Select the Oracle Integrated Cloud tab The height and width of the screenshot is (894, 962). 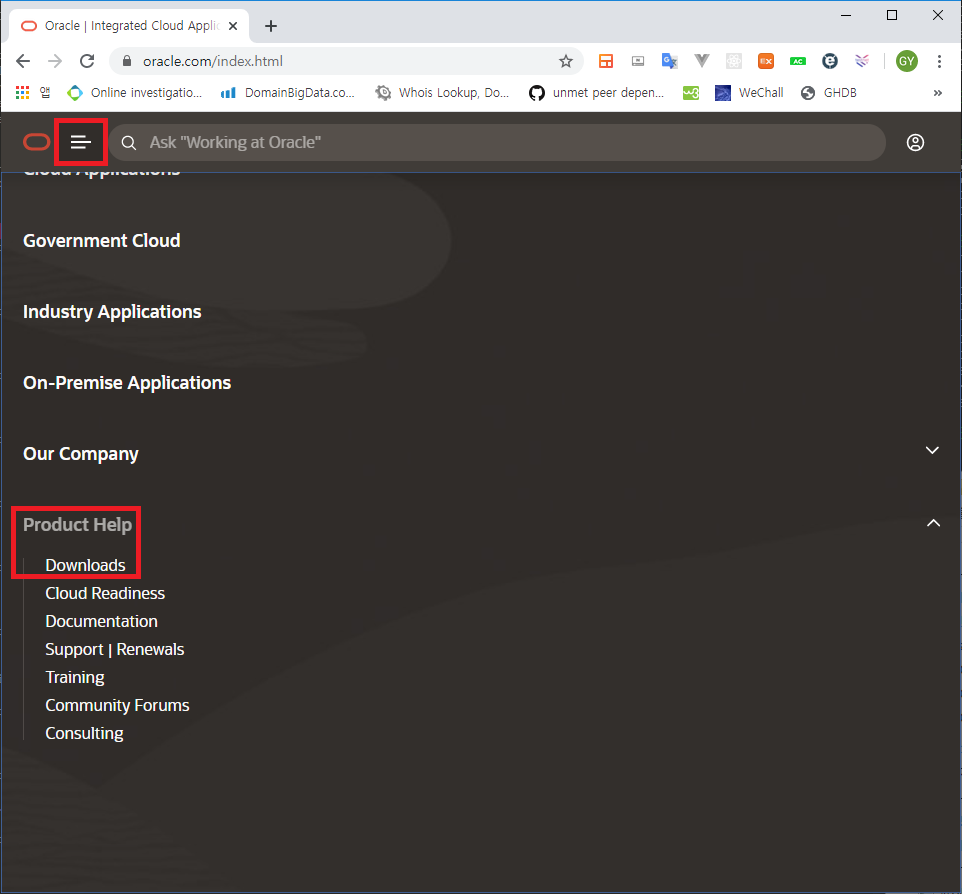129,26
